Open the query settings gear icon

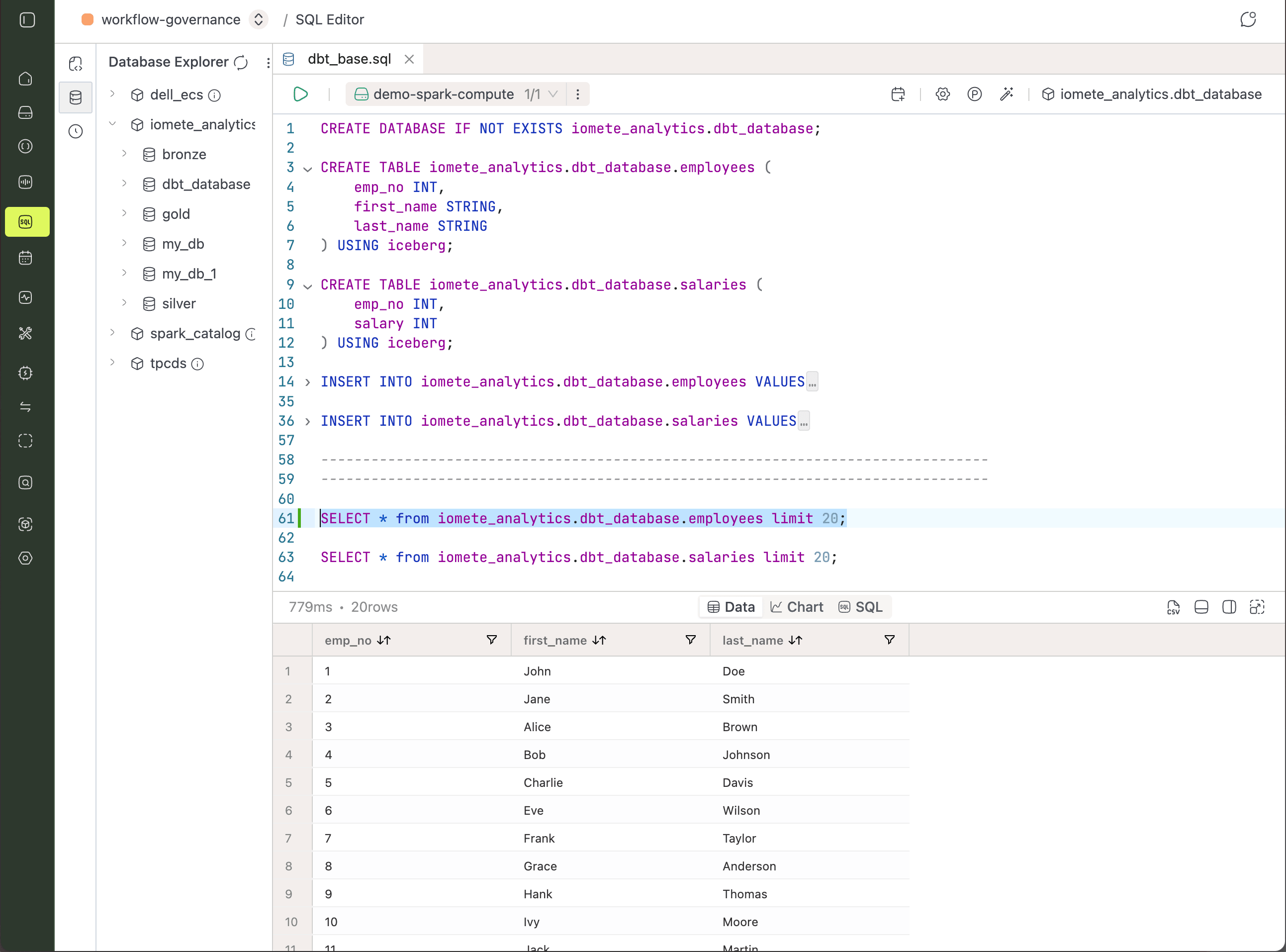(942, 94)
